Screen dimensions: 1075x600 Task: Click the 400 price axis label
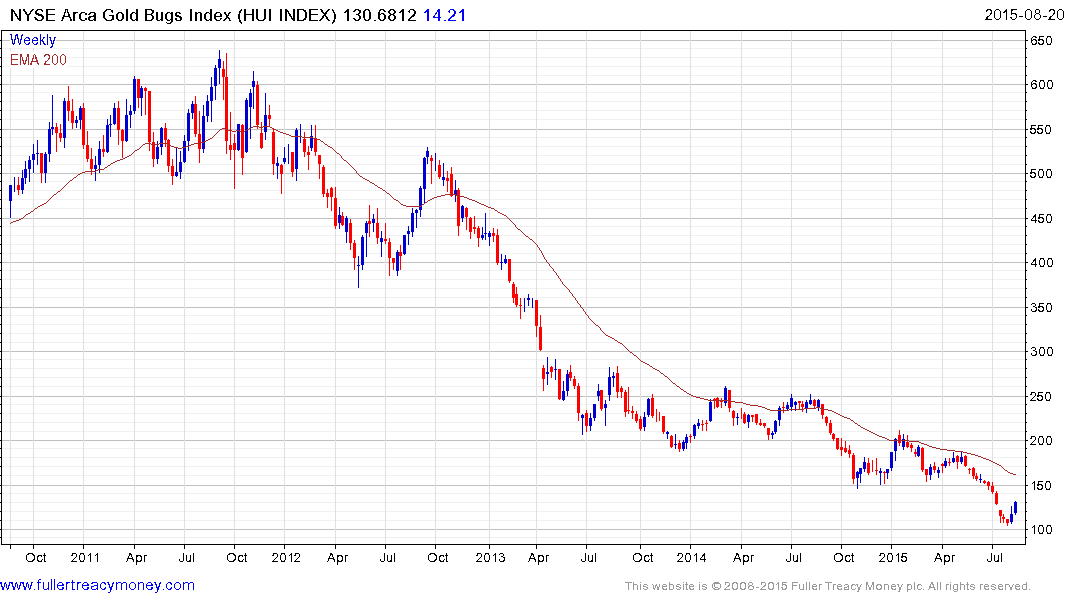coord(1041,263)
